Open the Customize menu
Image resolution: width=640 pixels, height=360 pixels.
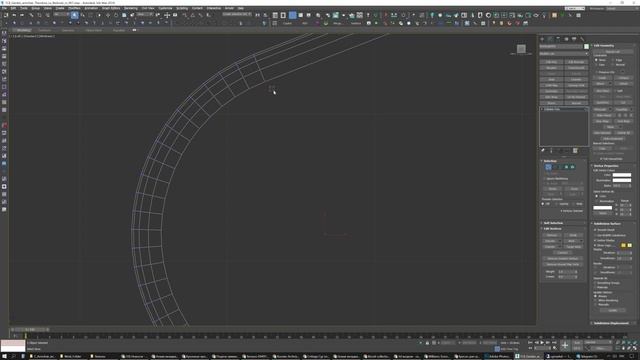pos(165,8)
